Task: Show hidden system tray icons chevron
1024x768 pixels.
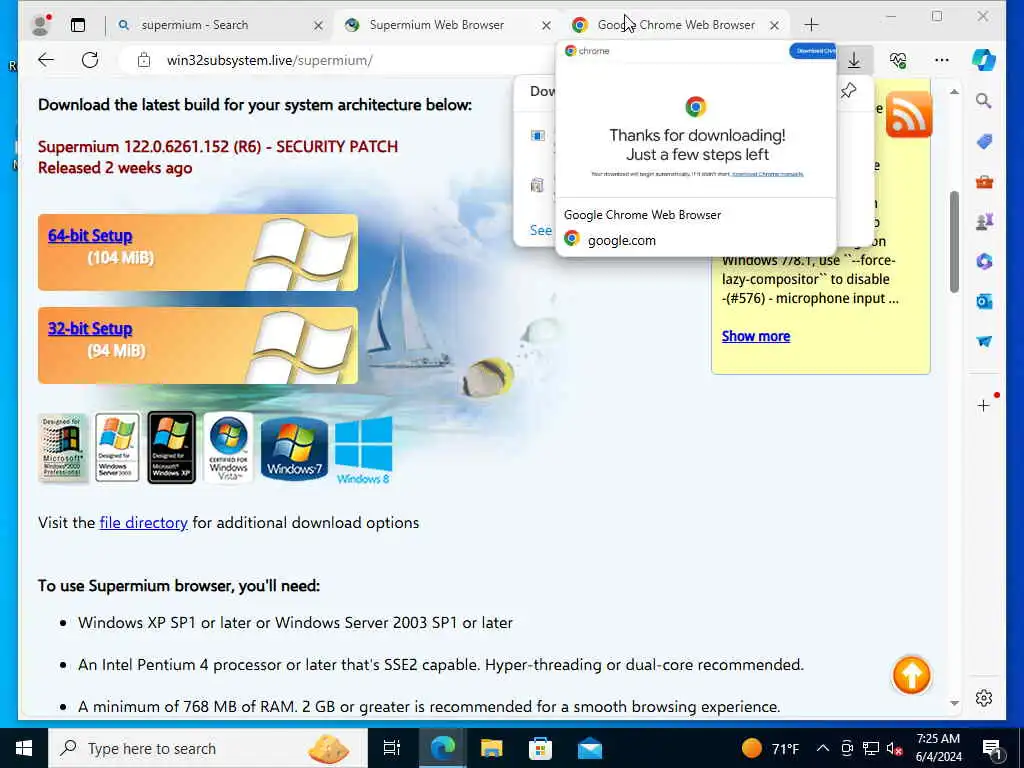Action: (x=823, y=748)
